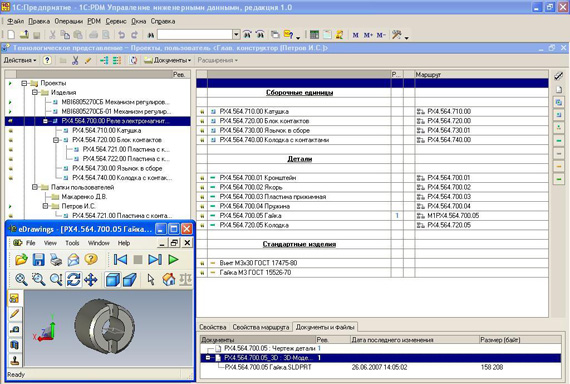Viewport: 570px width, 384px height.
Task: Click the New document icon in the main toolbar
Action: click(x=11, y=35)
